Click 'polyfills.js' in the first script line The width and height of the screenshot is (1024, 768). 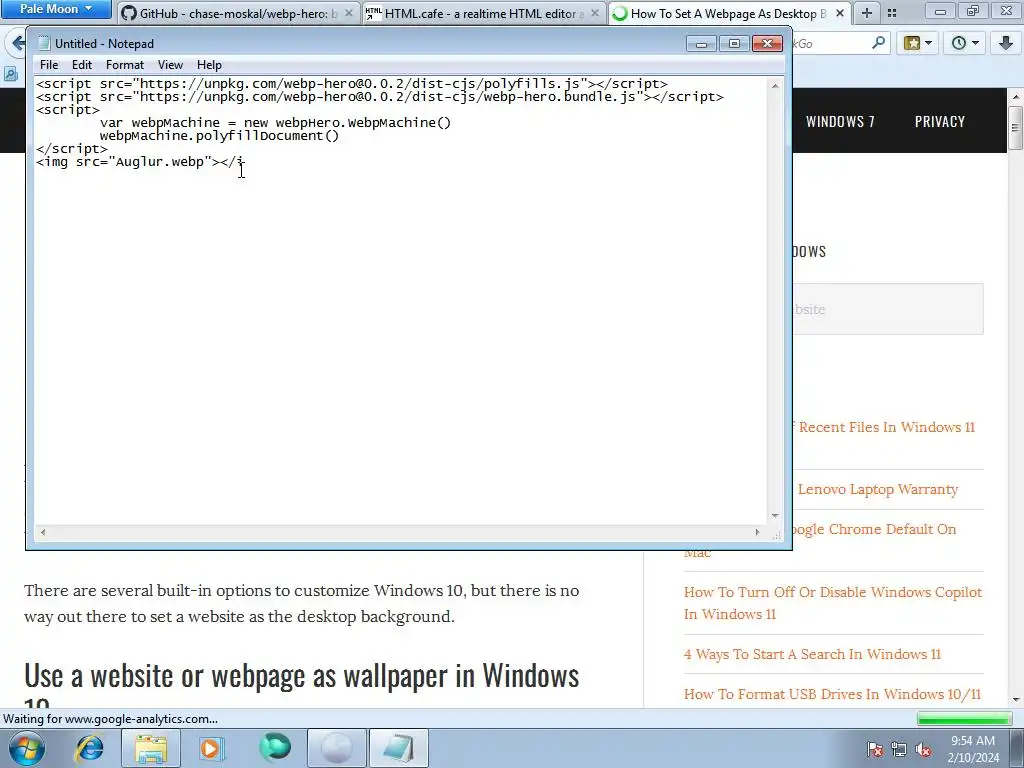(532, 84)
